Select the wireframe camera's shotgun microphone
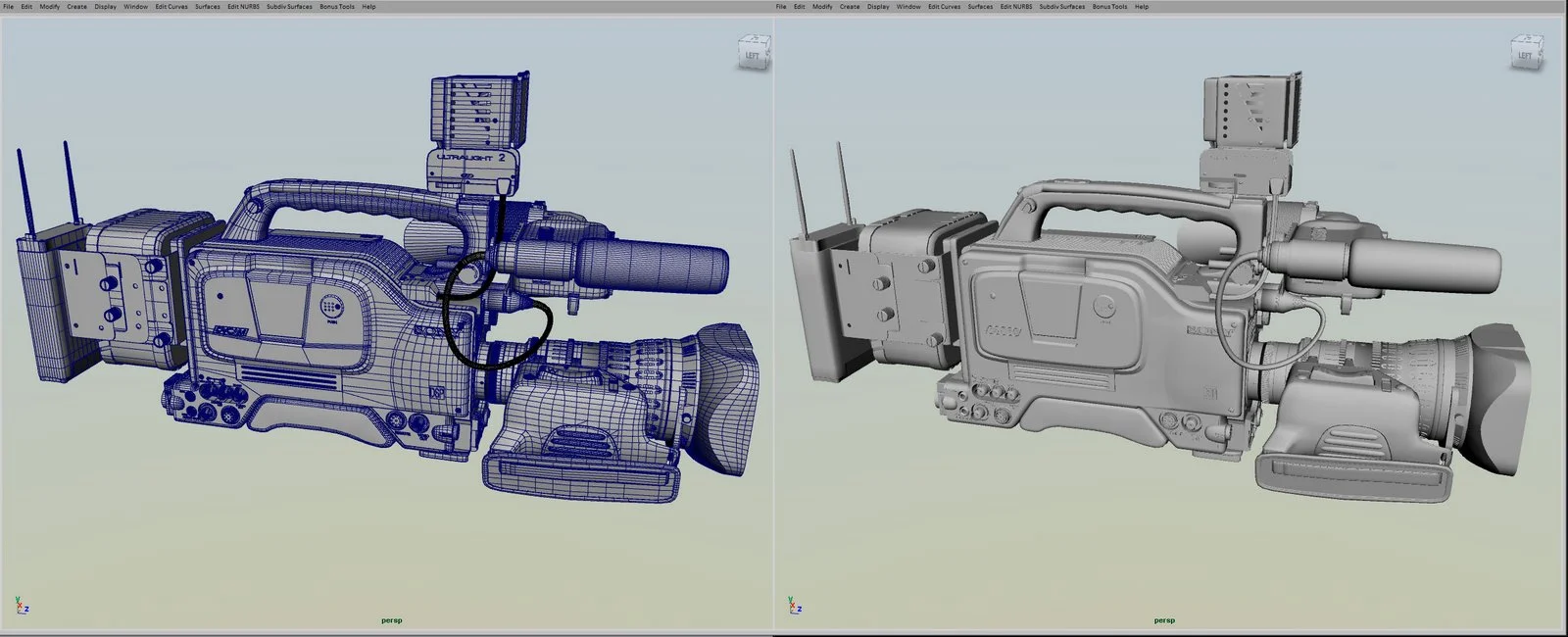 [612, 265]
